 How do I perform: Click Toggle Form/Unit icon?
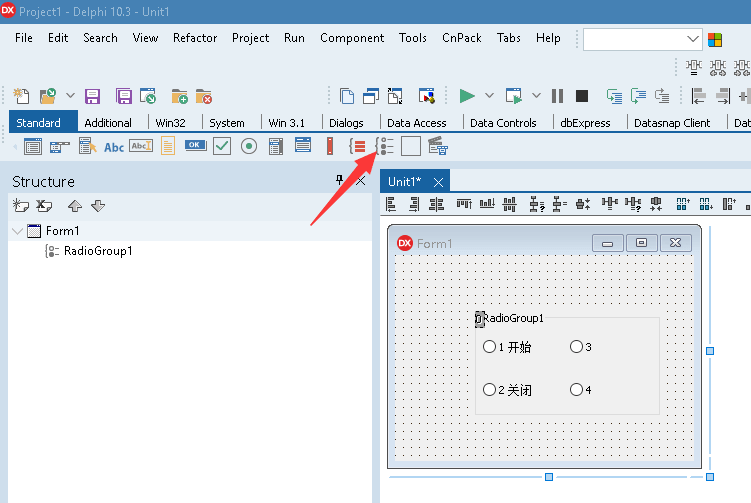[x=395, y=96]
